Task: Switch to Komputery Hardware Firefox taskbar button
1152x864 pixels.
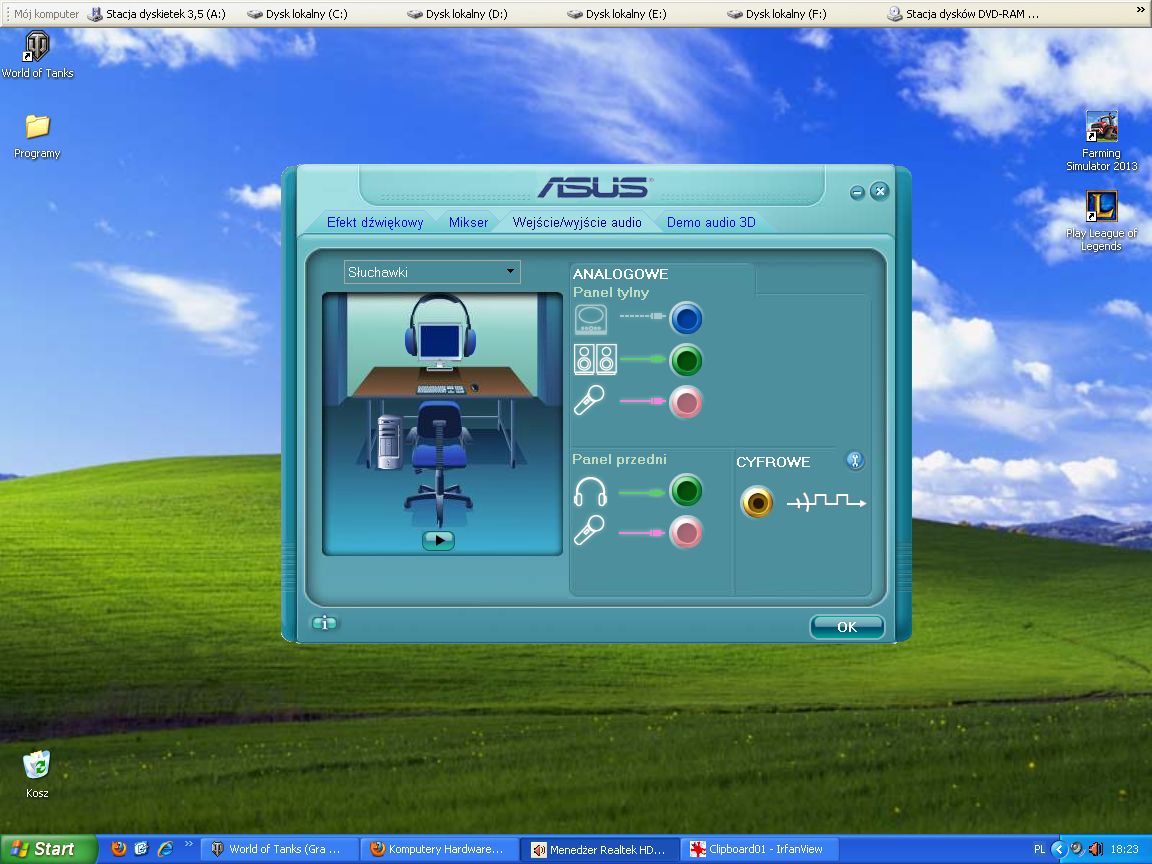Action: point(439,849)
